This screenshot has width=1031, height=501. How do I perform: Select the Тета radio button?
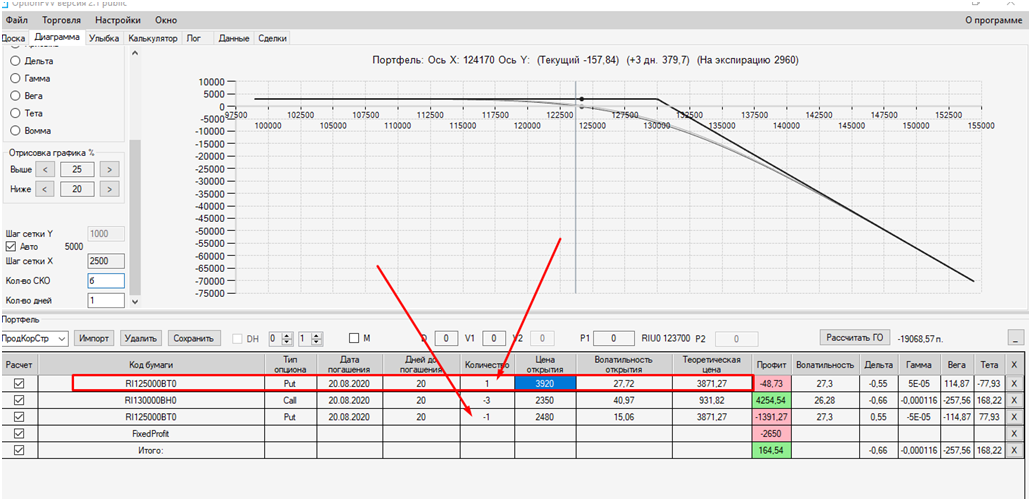pyautogui.click(x=15, y=113)
